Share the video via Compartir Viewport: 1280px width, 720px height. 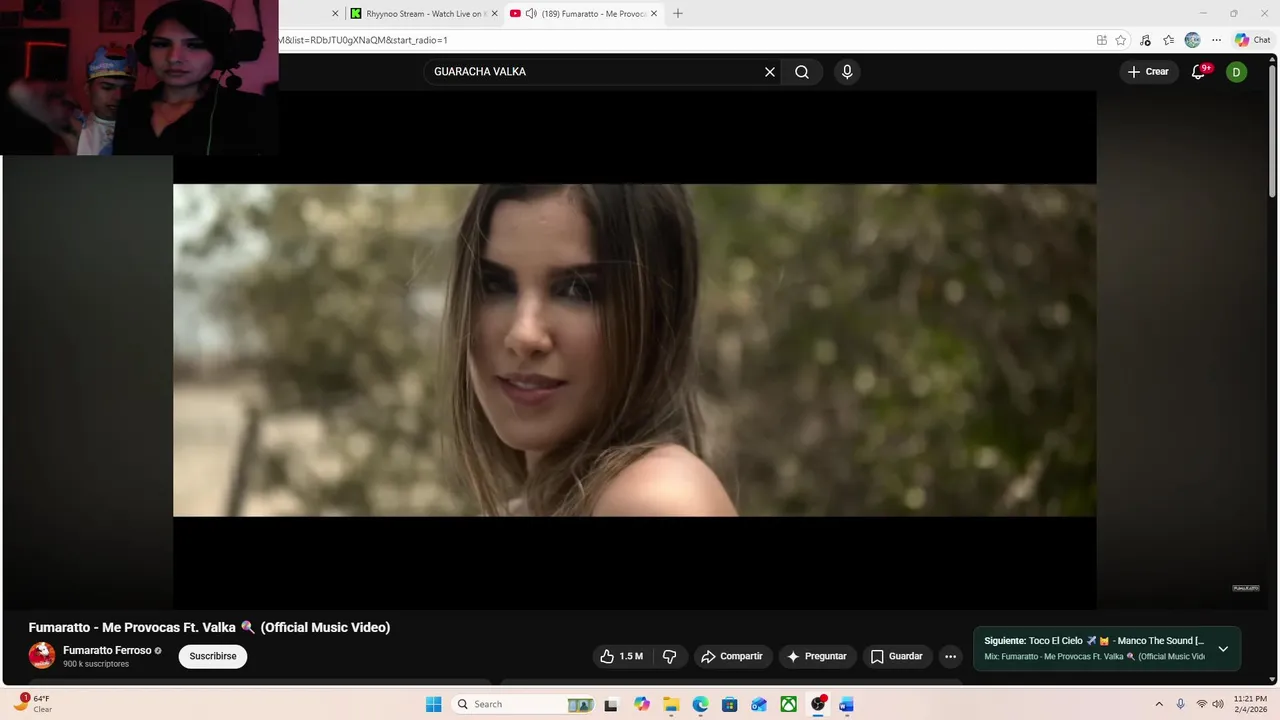[x=732, y=657]
